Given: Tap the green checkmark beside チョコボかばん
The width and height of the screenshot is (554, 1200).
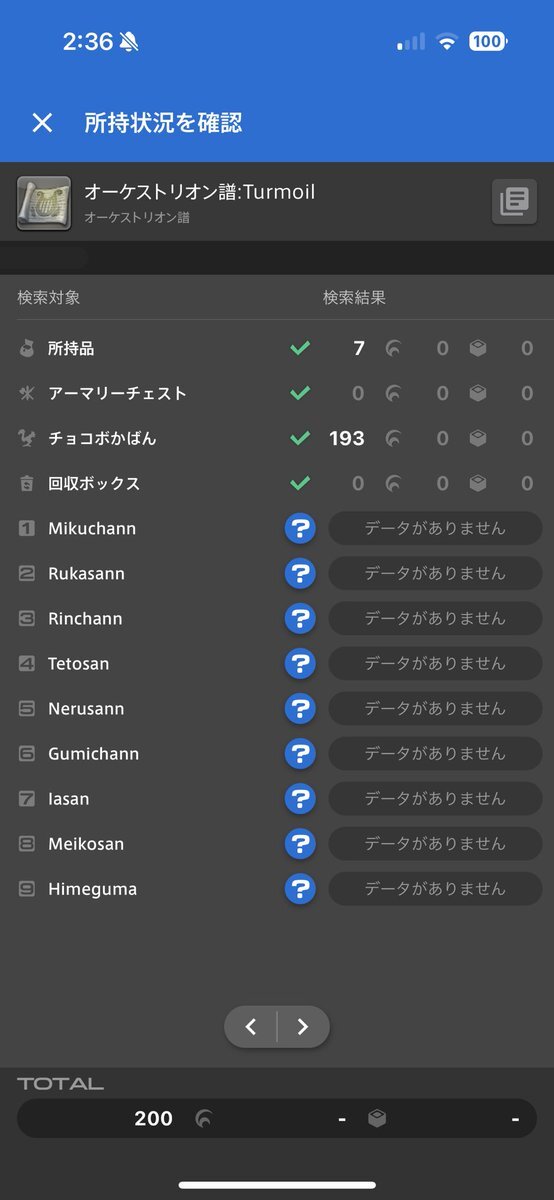Looking at the screenshot, I should 300,438.
